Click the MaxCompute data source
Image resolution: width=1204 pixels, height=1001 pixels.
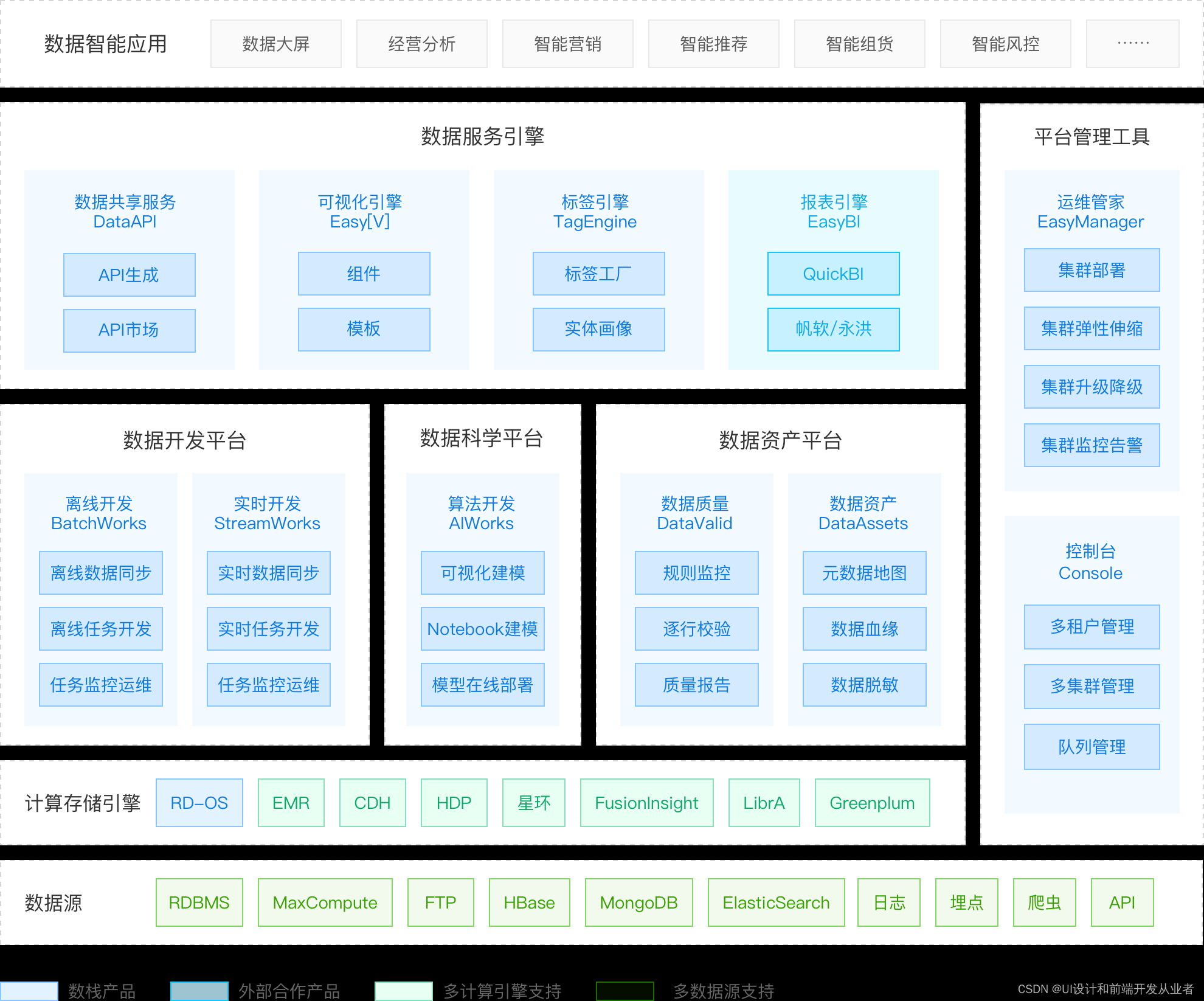click(x=325, y=902)
